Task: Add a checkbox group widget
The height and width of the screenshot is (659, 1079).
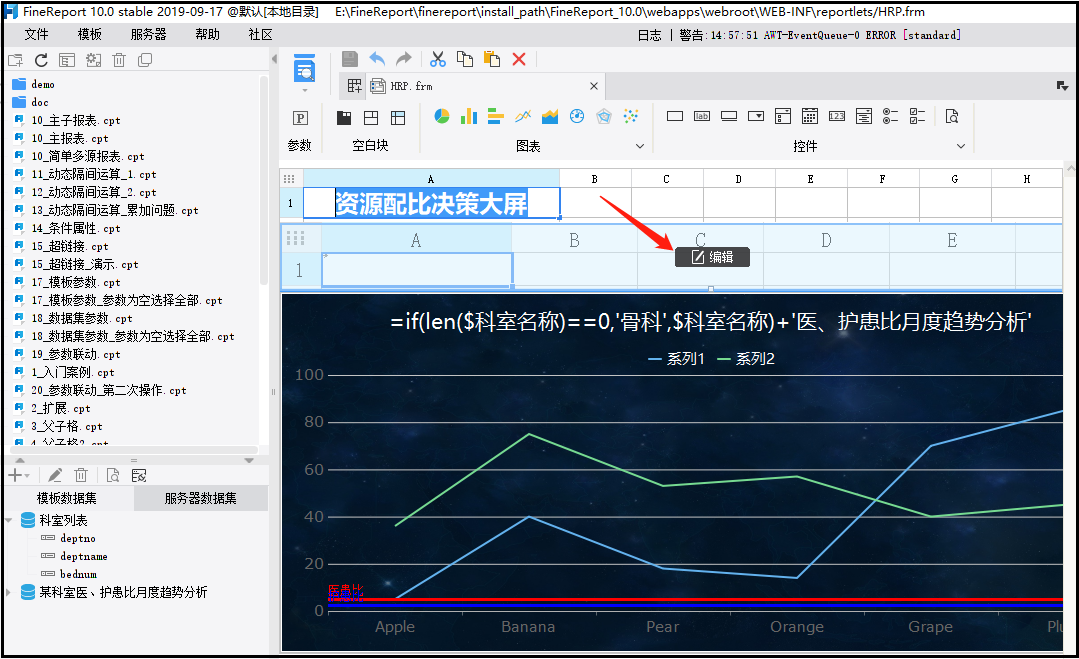Action: click(x=917, y=116)
